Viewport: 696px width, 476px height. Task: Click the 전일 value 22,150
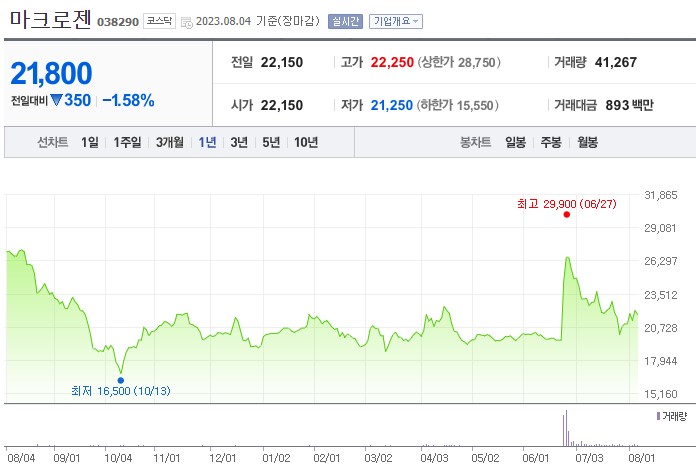(281, 62)
